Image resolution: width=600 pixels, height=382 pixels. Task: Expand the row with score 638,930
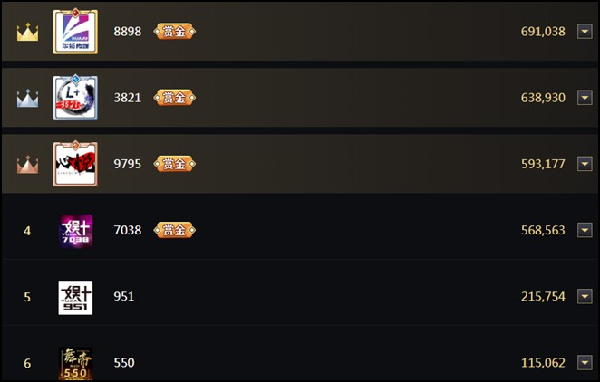585,98
